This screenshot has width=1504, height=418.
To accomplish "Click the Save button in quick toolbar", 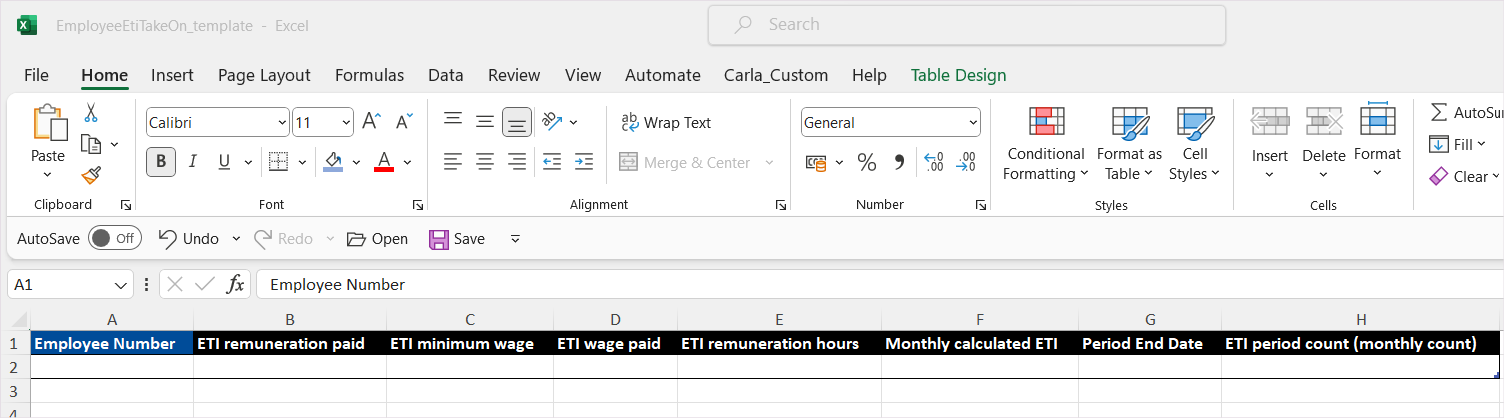I will (x=457, y=239).
